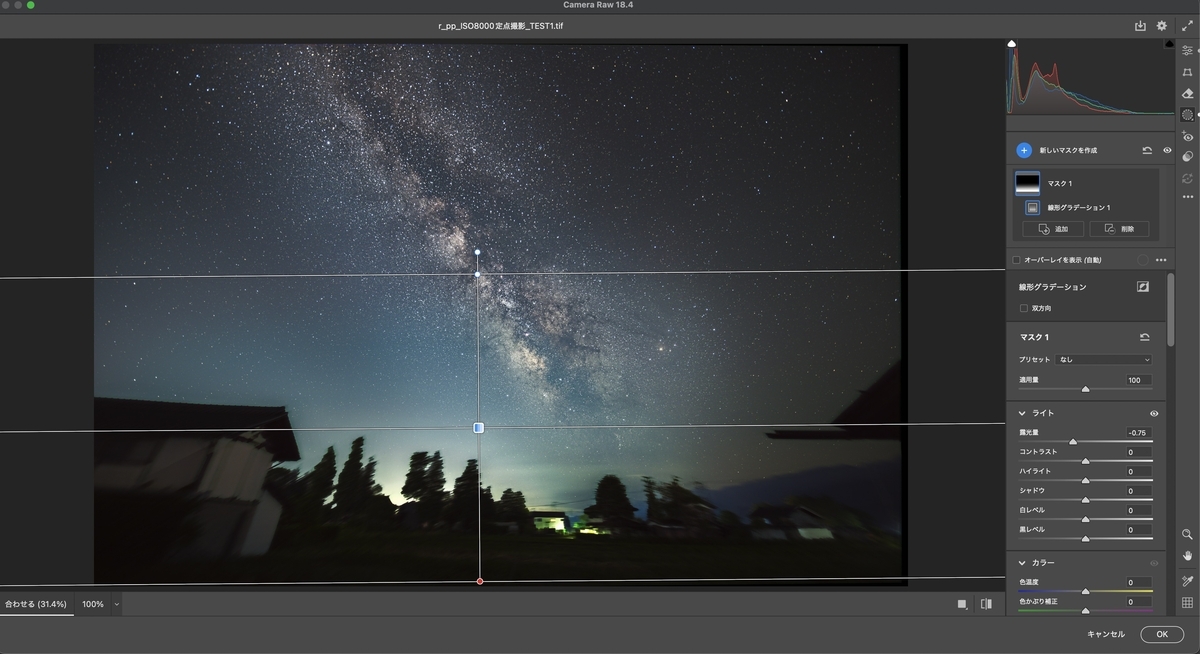The height and width of the screenshot is (654, 1200).
Task: Check the 双方向 checkbox
Action: click(x=1023, y=308)
